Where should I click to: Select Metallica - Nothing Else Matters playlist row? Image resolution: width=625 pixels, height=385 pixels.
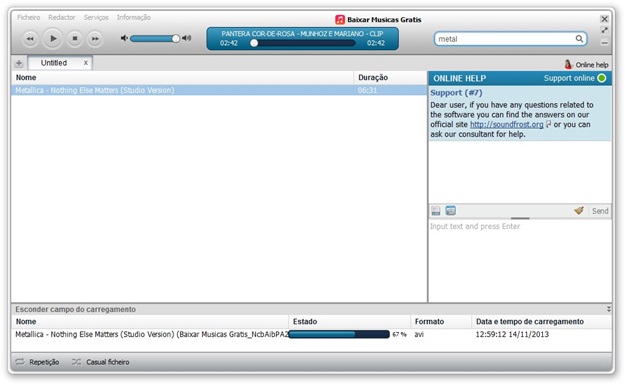(x=219, y=90)
